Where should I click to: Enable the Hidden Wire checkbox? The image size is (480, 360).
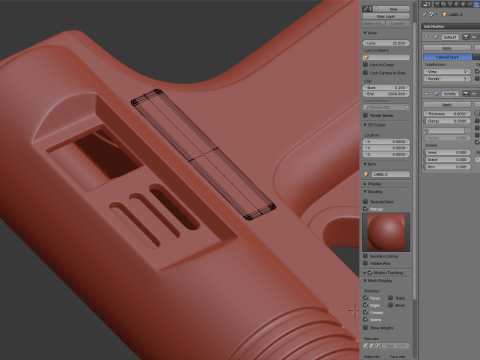pos(365,263)
